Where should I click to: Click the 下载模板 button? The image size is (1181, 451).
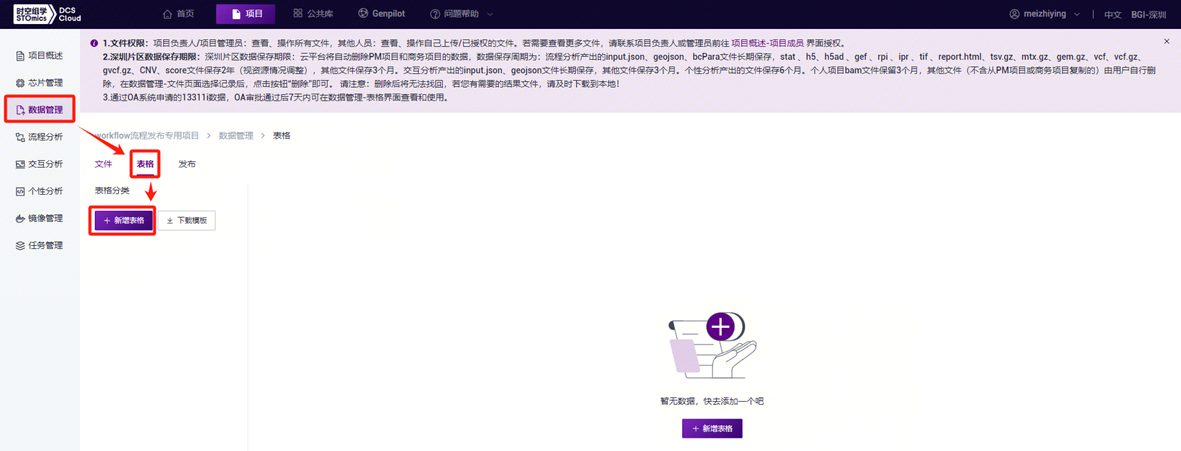[186, 220]
